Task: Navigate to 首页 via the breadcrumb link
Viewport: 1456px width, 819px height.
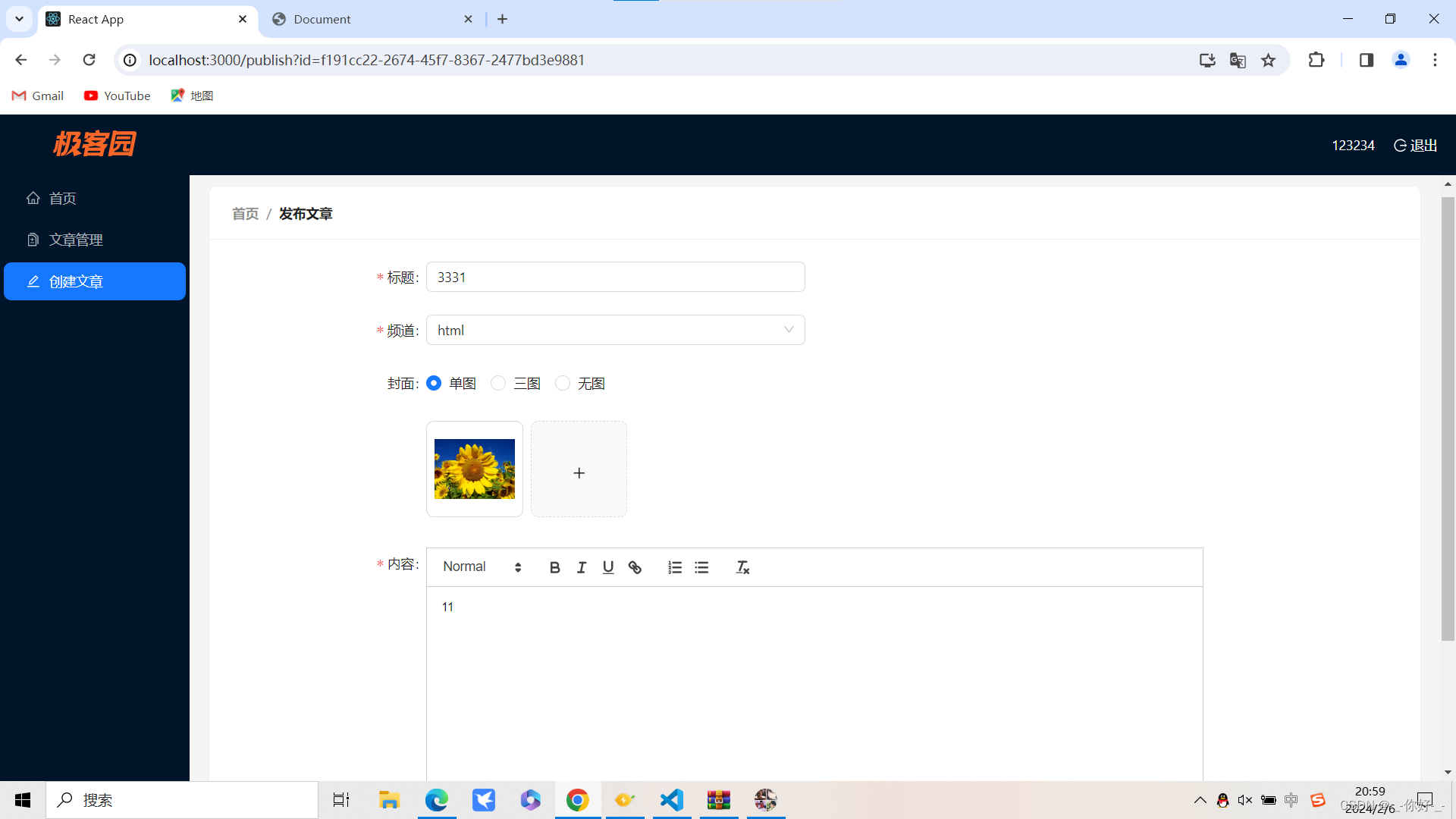Action: coord(244,213)
